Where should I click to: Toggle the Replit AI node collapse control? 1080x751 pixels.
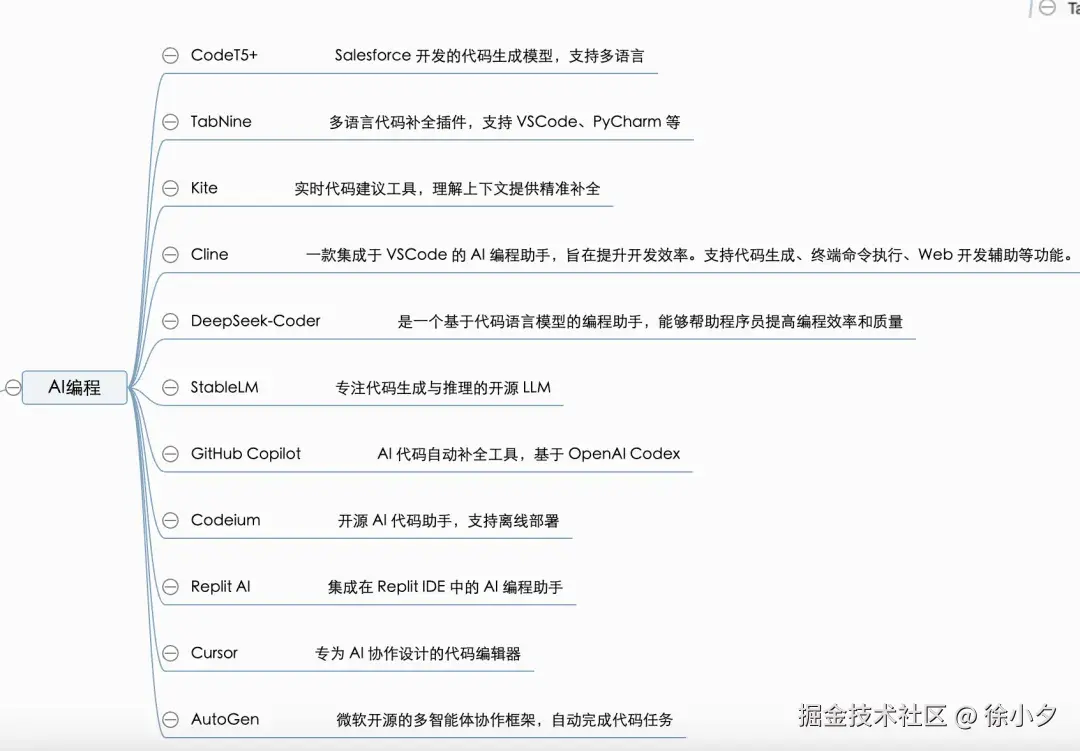coord(170,586)
